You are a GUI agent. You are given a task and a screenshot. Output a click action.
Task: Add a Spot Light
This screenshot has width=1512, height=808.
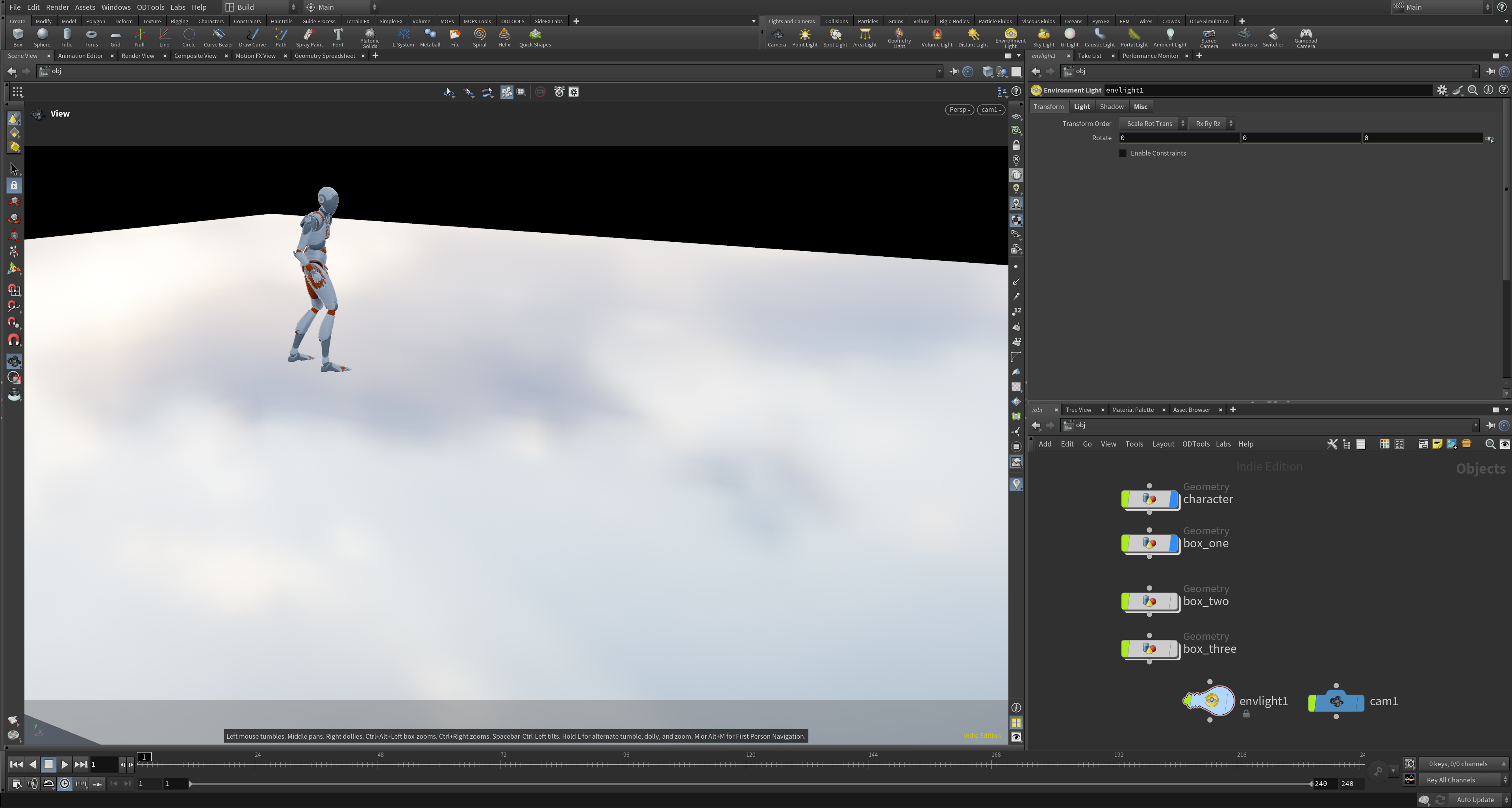pyautogui.click(x=835, y=37)
